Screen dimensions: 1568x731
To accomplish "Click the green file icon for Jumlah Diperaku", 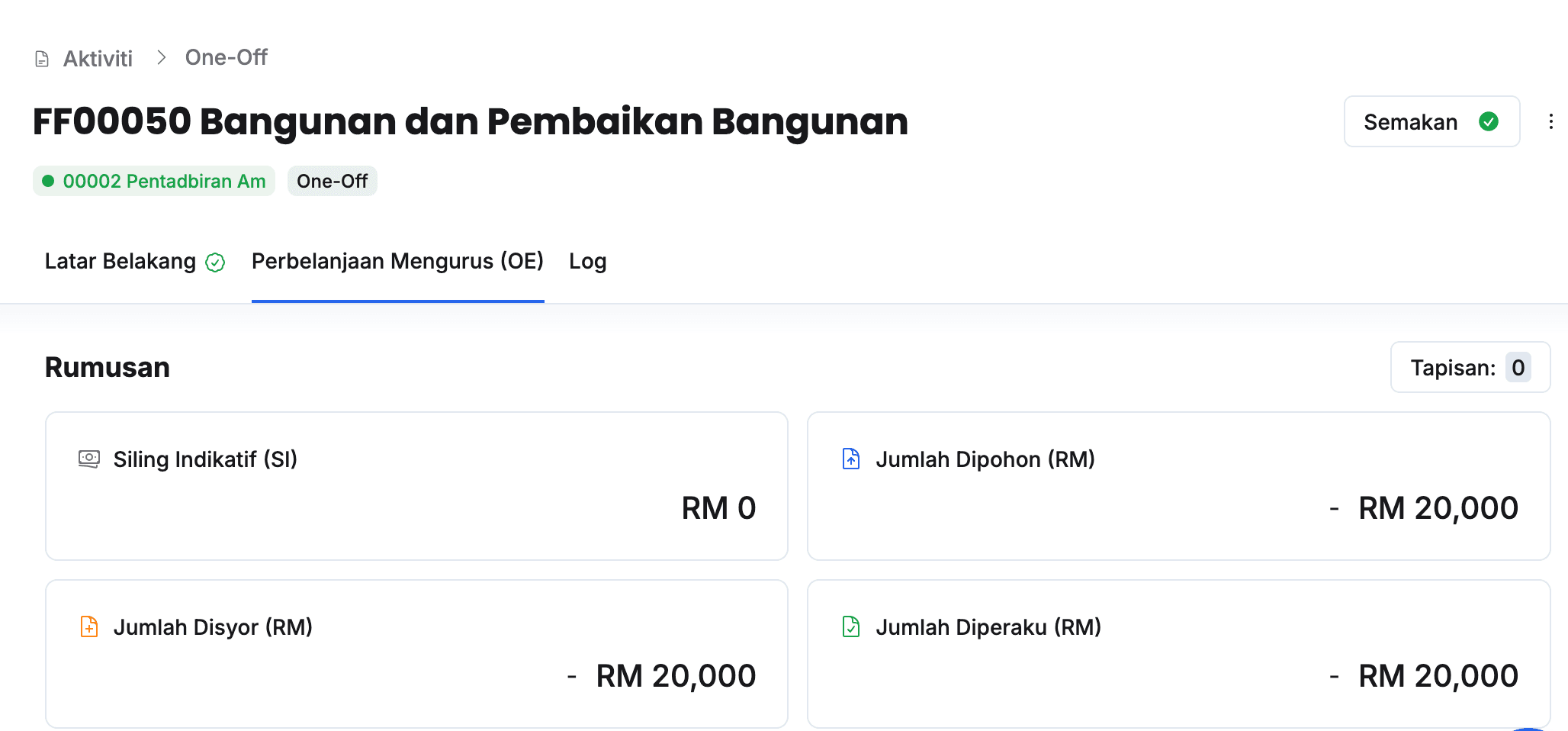I will pyautogui.click(x=851, y=626).
